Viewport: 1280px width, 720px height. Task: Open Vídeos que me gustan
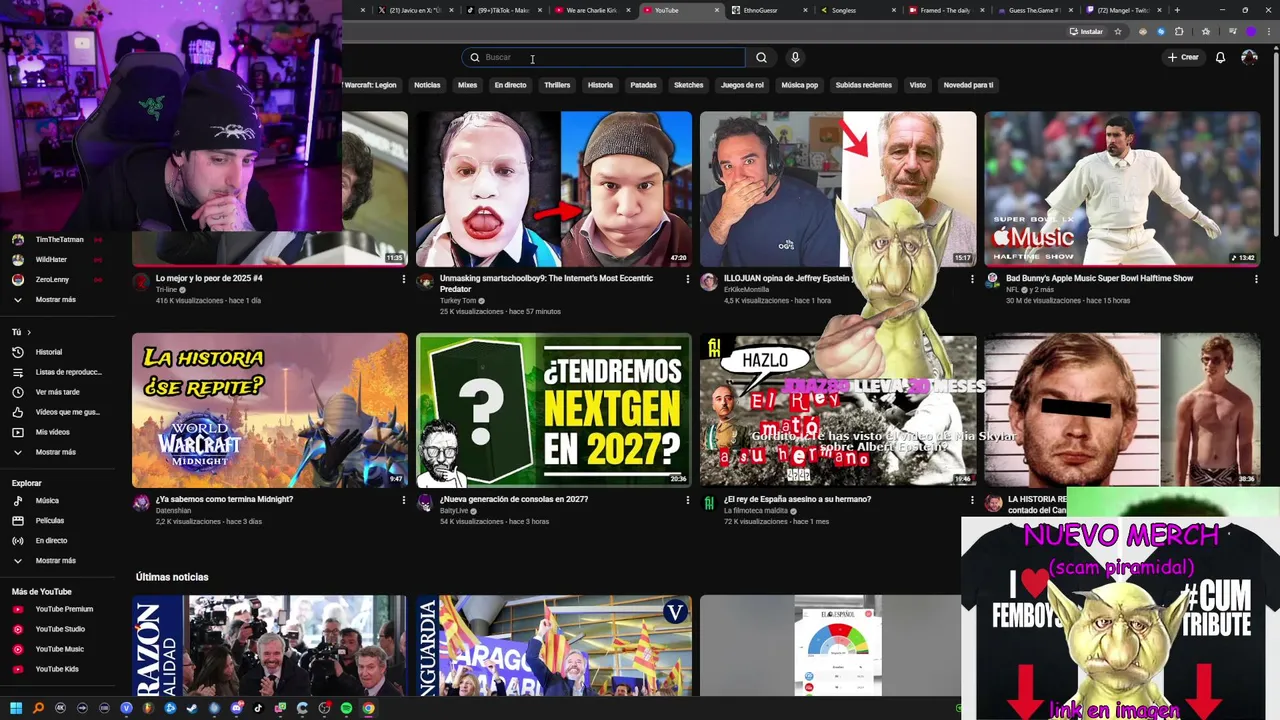pos(56,412)
